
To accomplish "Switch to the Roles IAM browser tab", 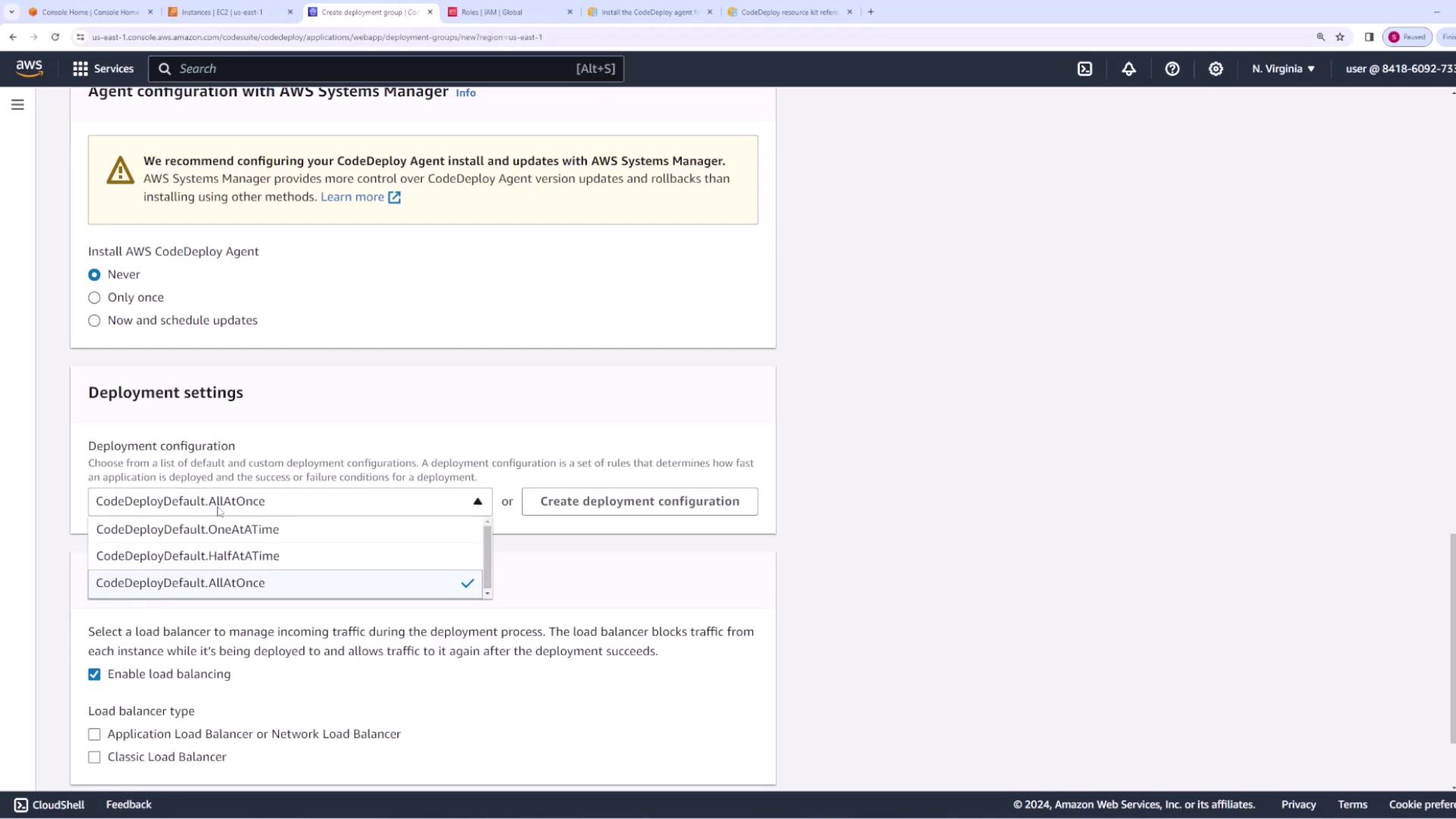I will click(491, 12).
